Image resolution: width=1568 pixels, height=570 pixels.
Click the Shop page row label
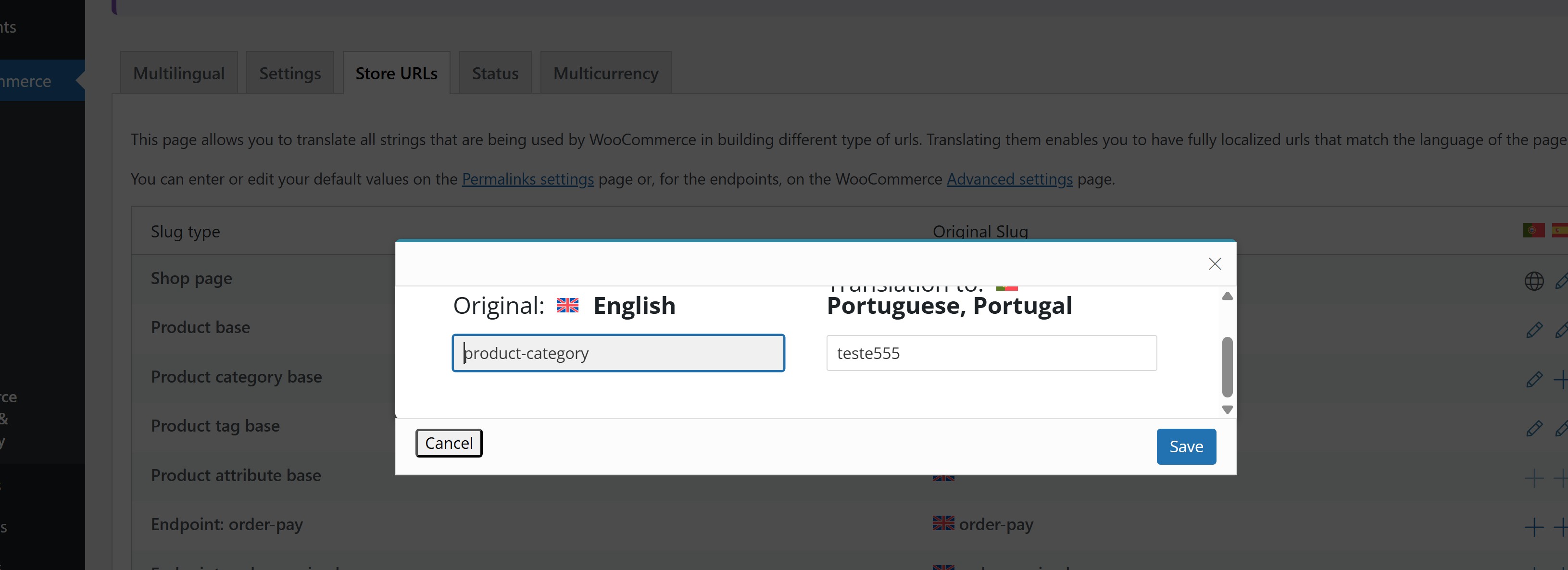click(x=191, y=278)
